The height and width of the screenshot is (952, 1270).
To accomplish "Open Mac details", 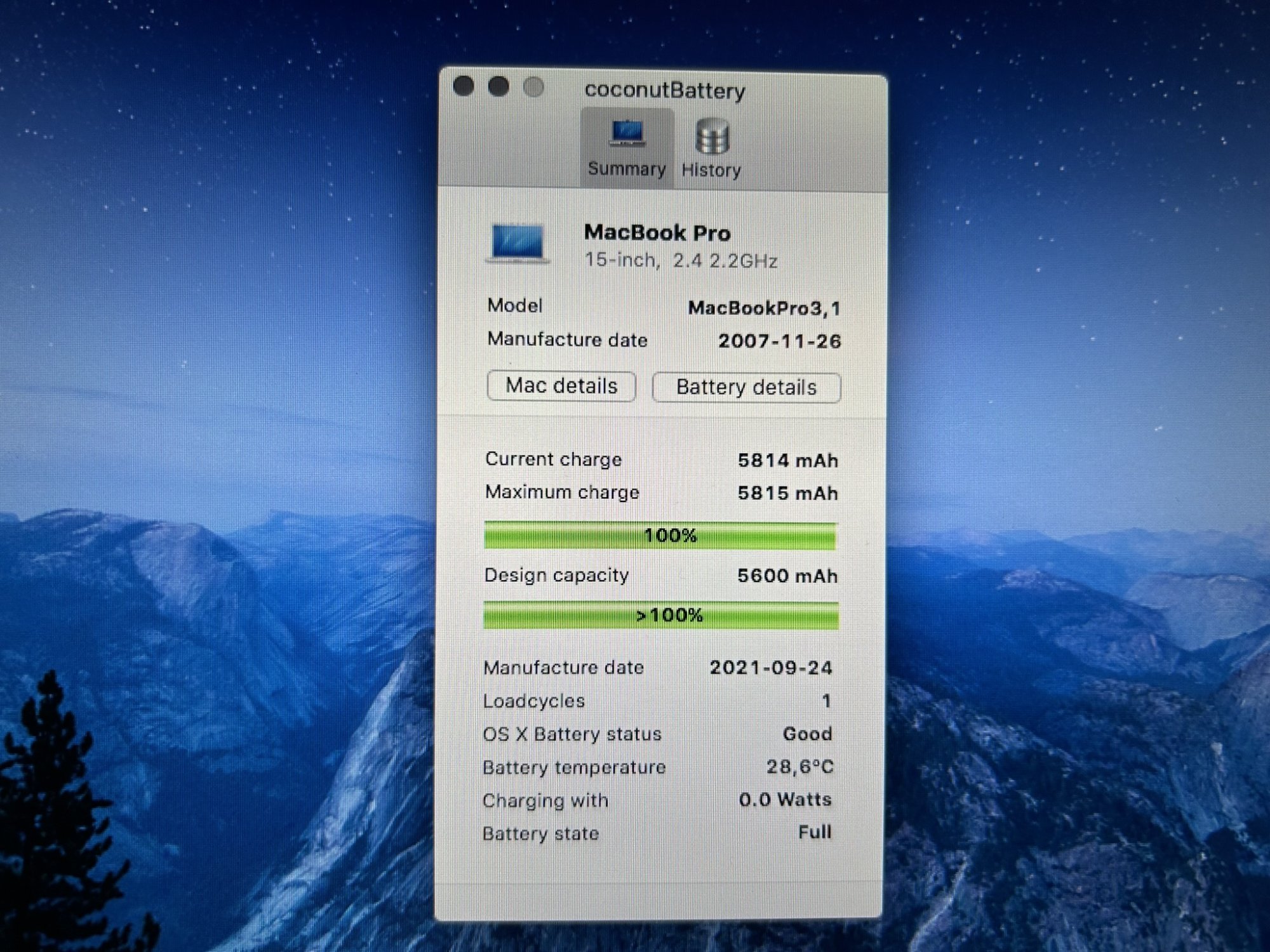I will point(561,386).
